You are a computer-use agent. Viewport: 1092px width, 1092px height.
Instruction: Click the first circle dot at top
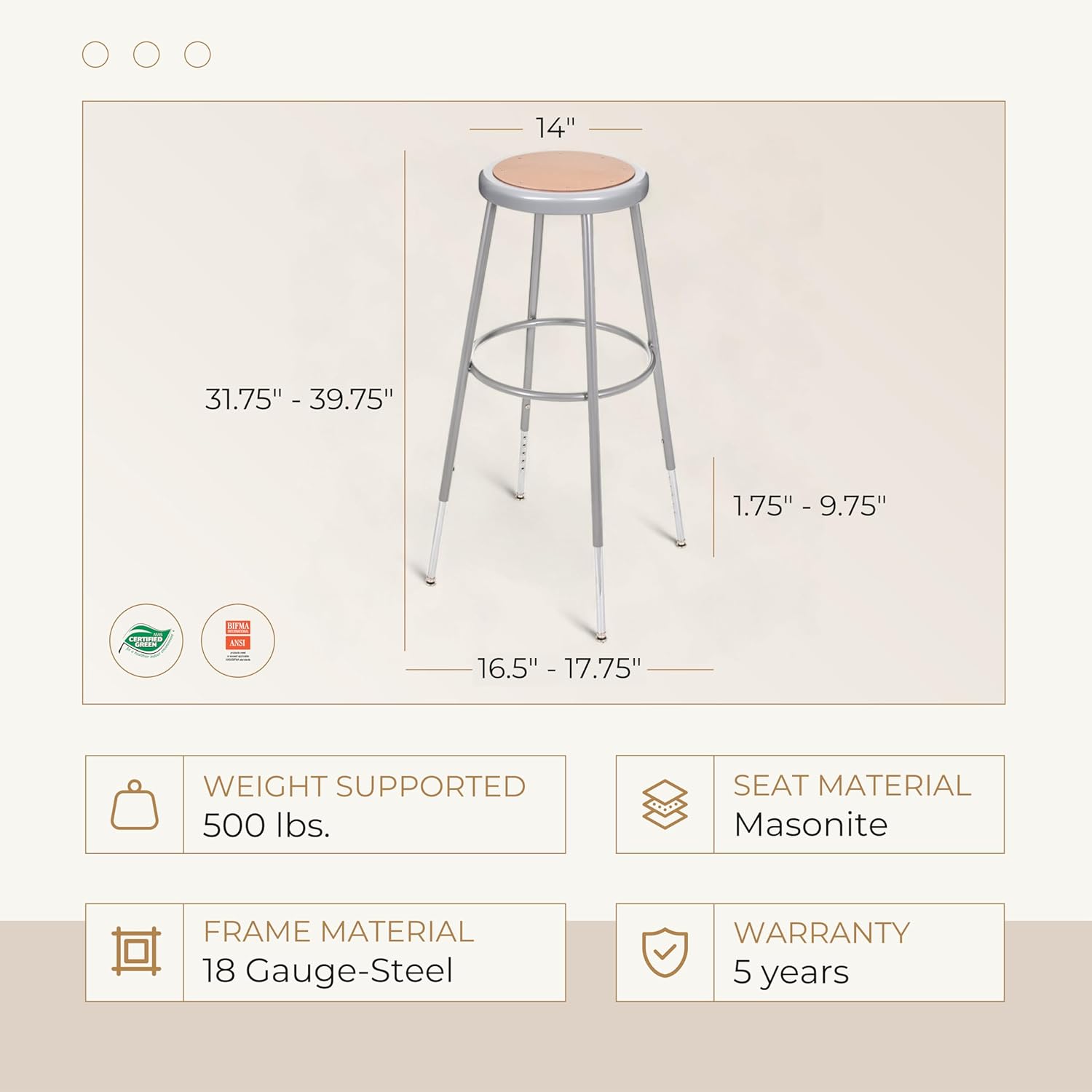tap(95, 55)
